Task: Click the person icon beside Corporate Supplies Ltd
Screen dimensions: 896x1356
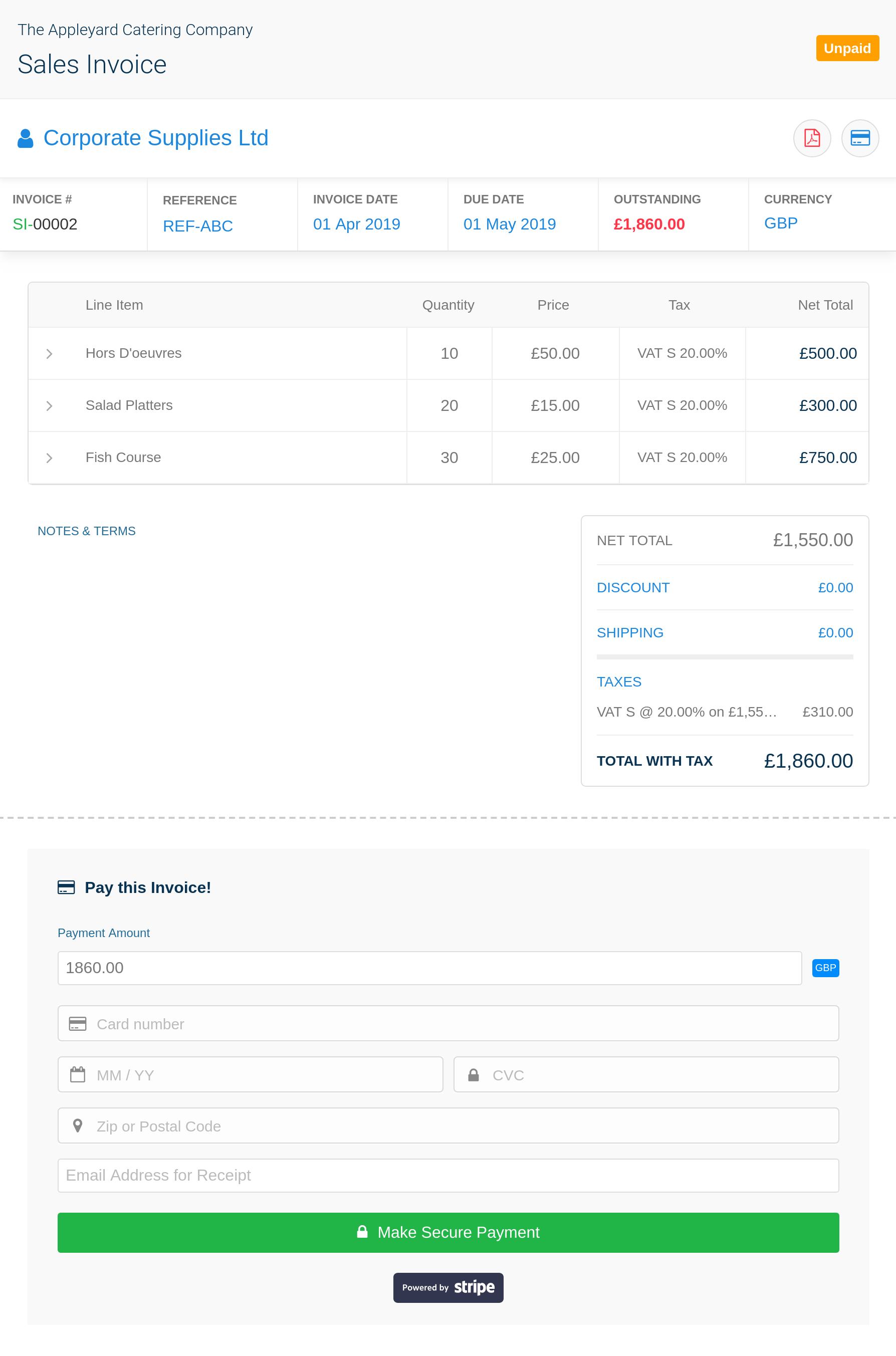Action: [25, 137]
